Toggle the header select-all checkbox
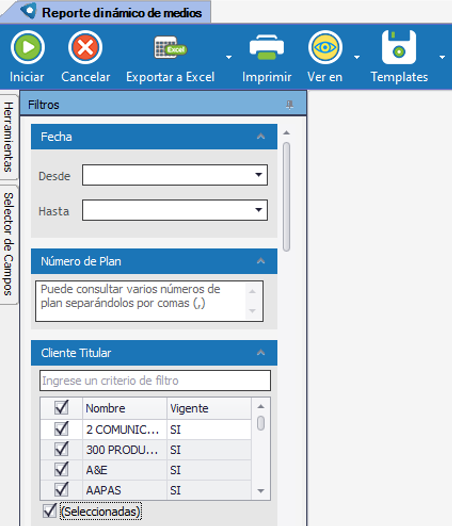This screenshot has height=526, width=452. pos(61,408)
